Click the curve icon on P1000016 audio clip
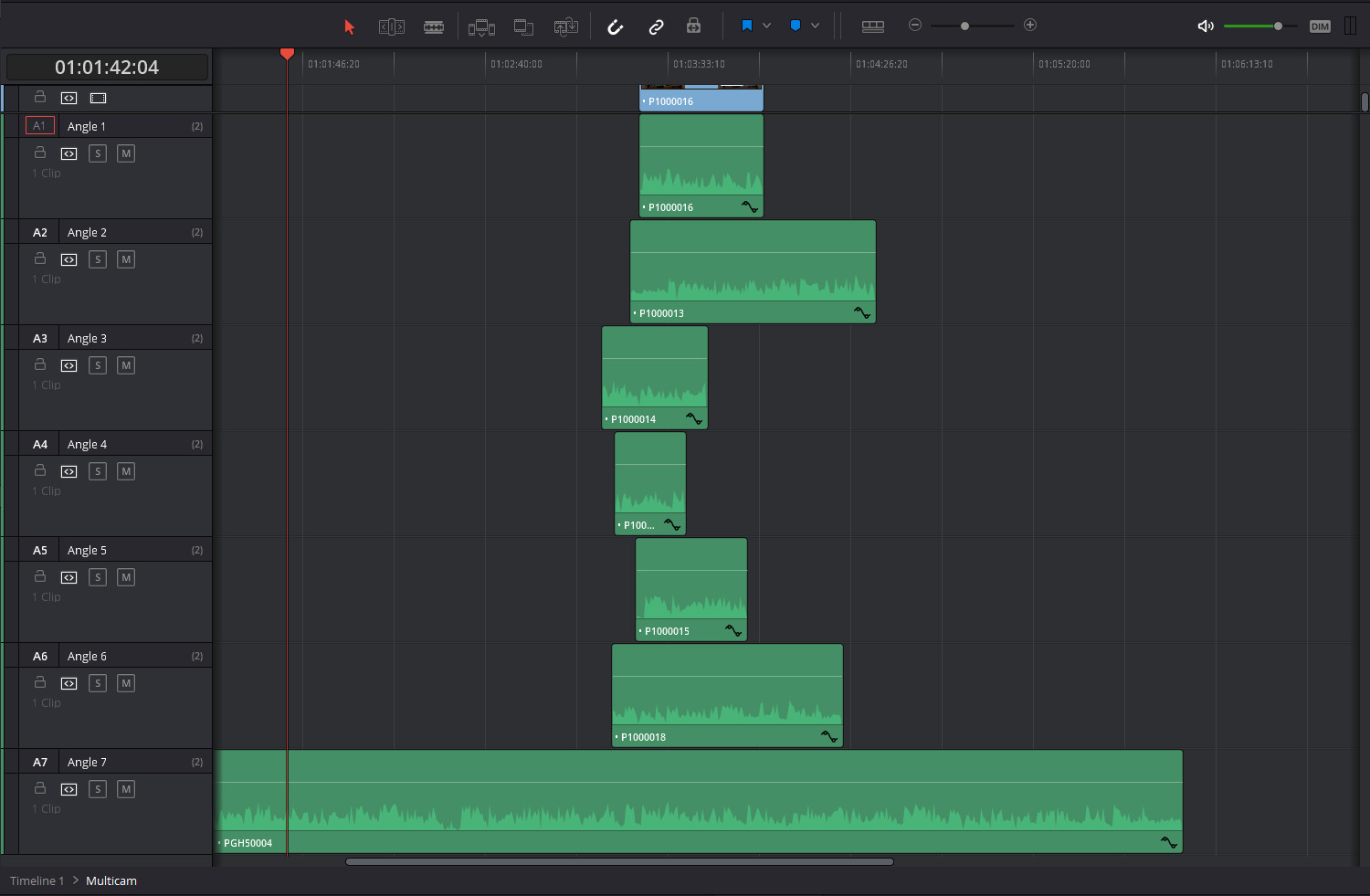This screenshot has height=896, width=1370. [x=750, y=207]
